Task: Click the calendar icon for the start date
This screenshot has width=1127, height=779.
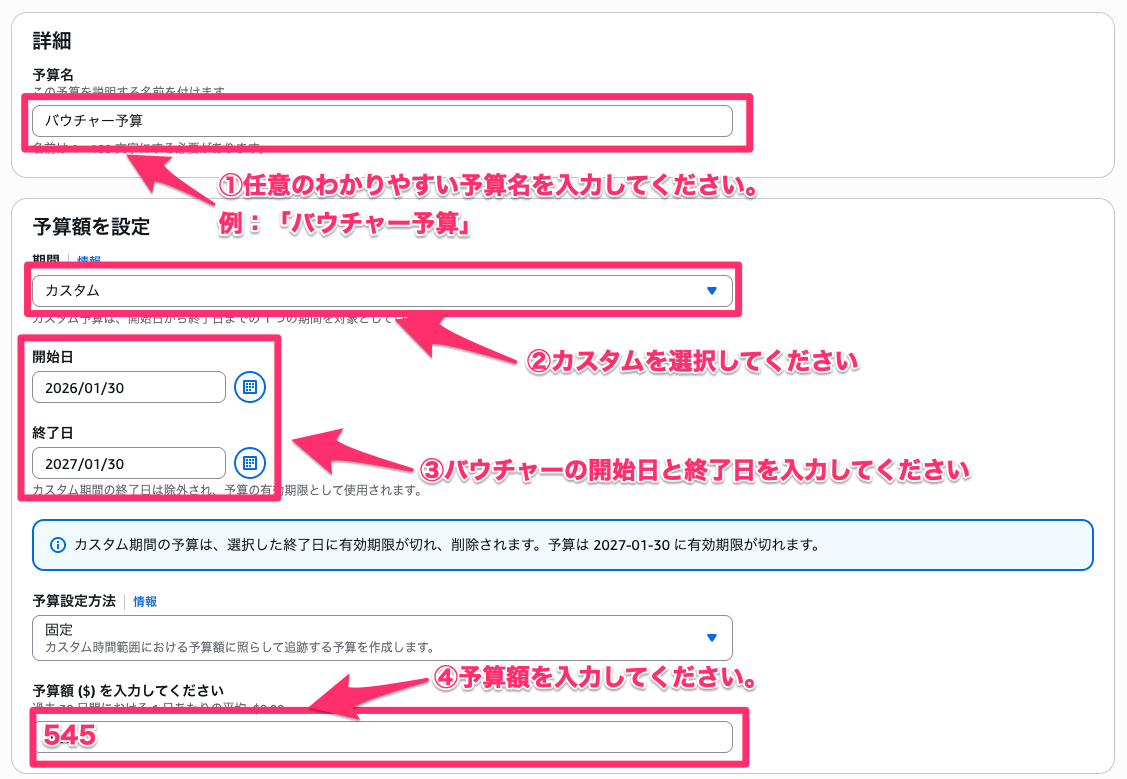Action: point(249,387)
